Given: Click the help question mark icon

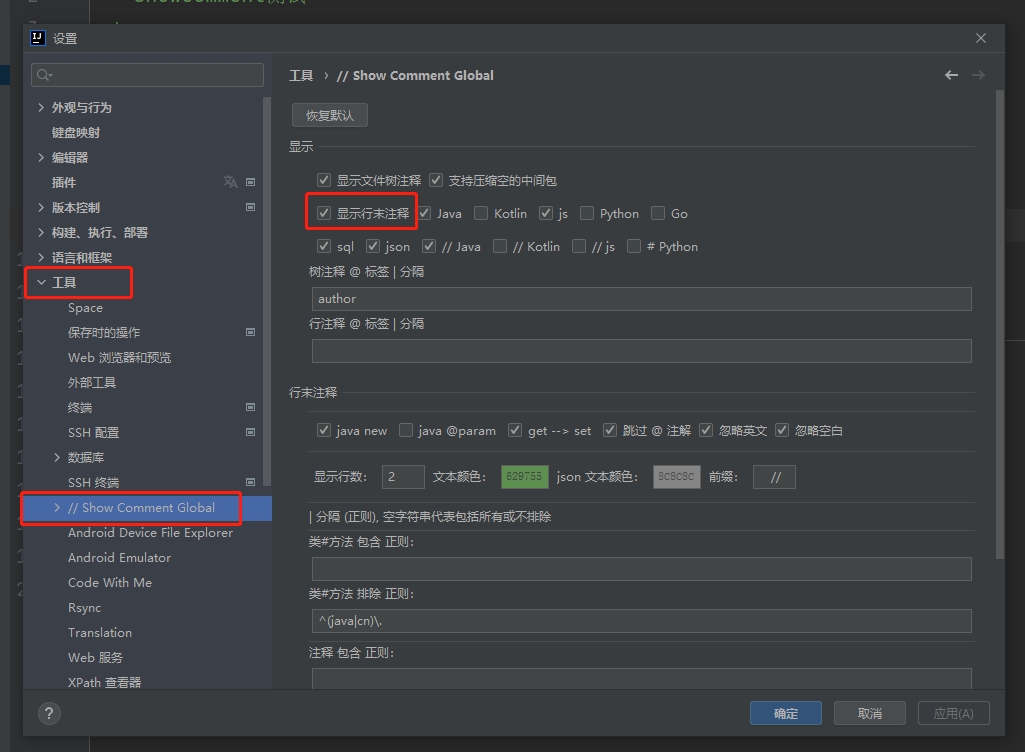Looking at the screenshot, I should [x=49, y=713].
